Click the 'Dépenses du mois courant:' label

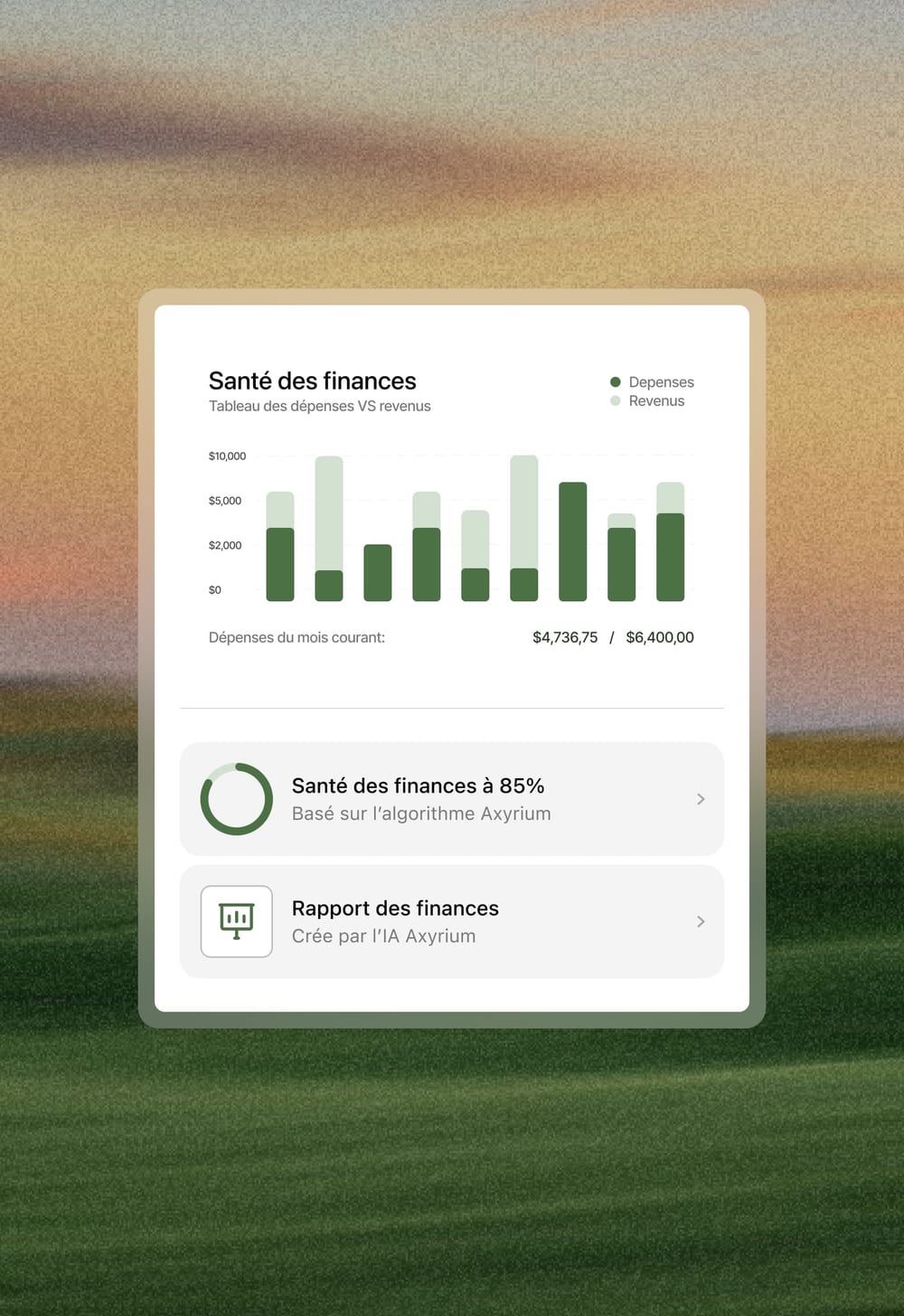(x=297, y=637)
